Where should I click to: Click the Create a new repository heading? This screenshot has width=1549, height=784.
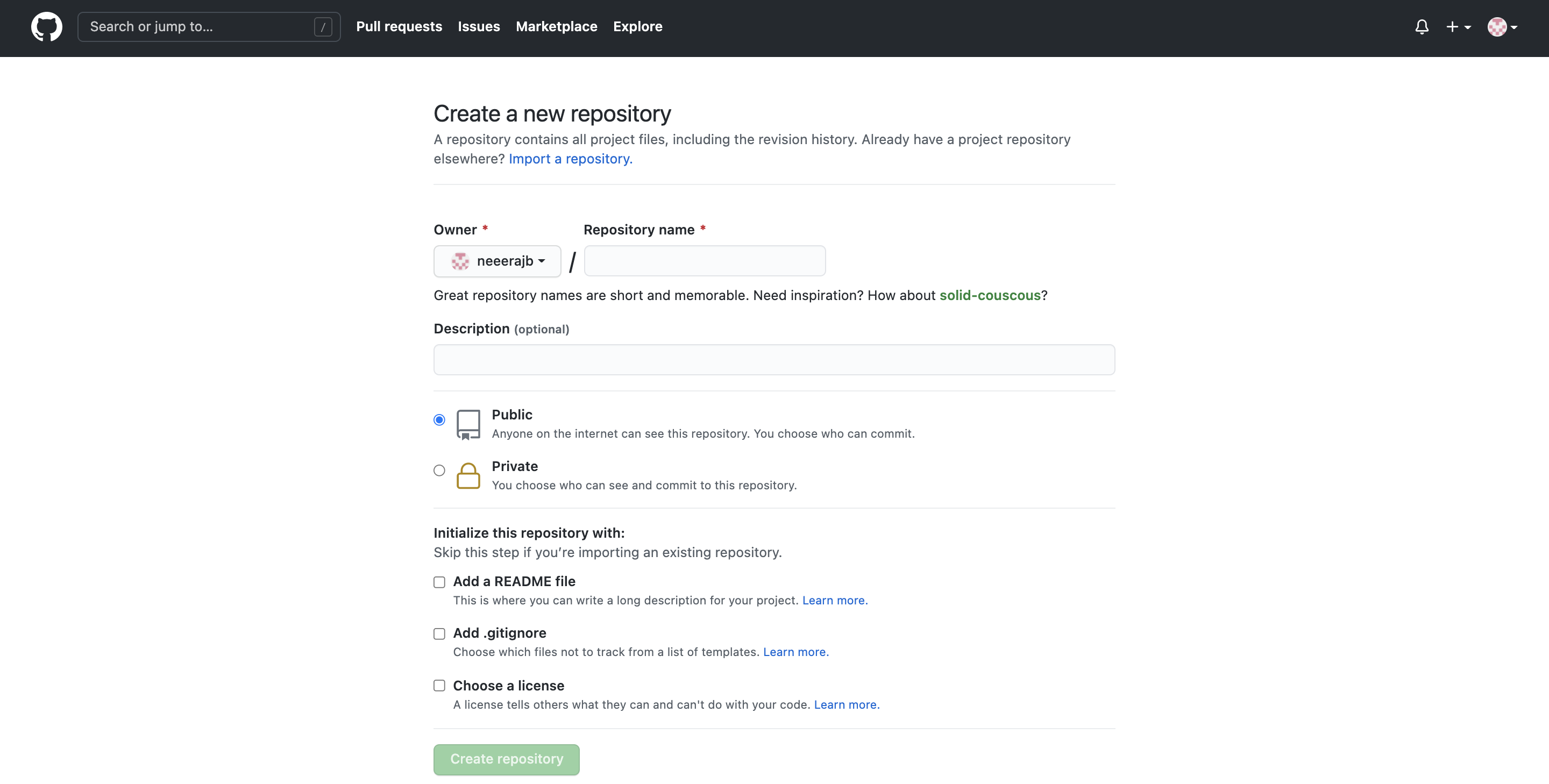pos(552,113)
